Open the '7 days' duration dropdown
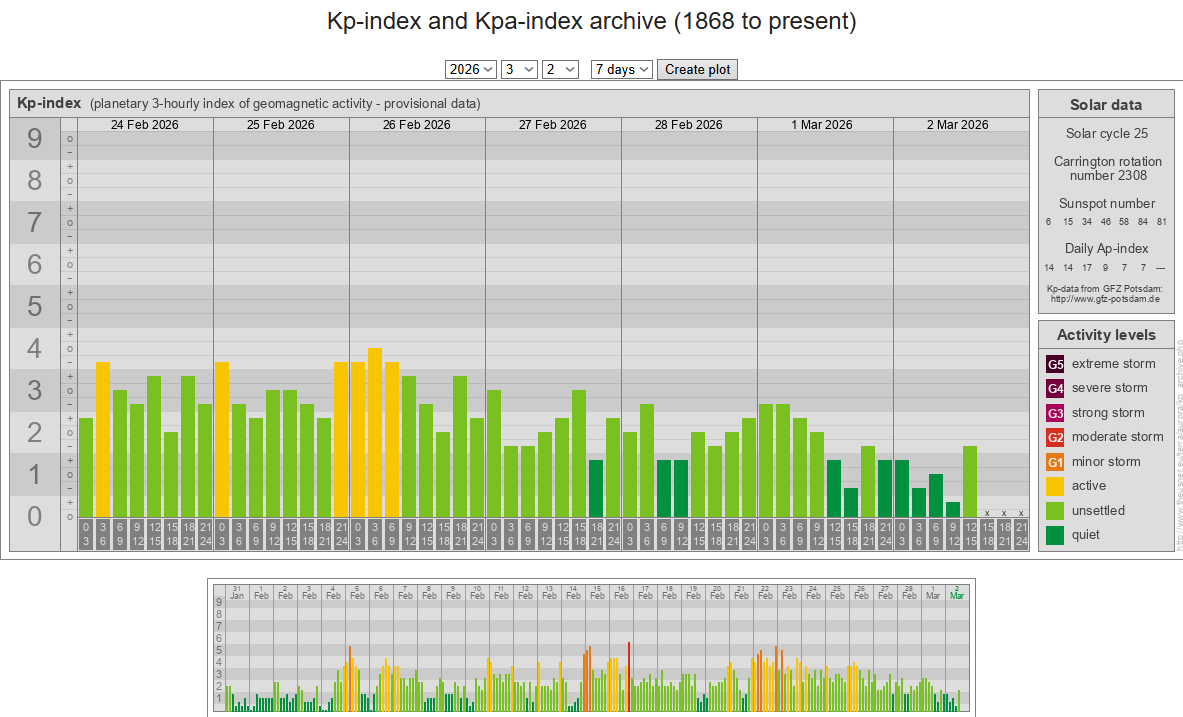The height and width of the screenshot is (717, 1183). (621, 69)
